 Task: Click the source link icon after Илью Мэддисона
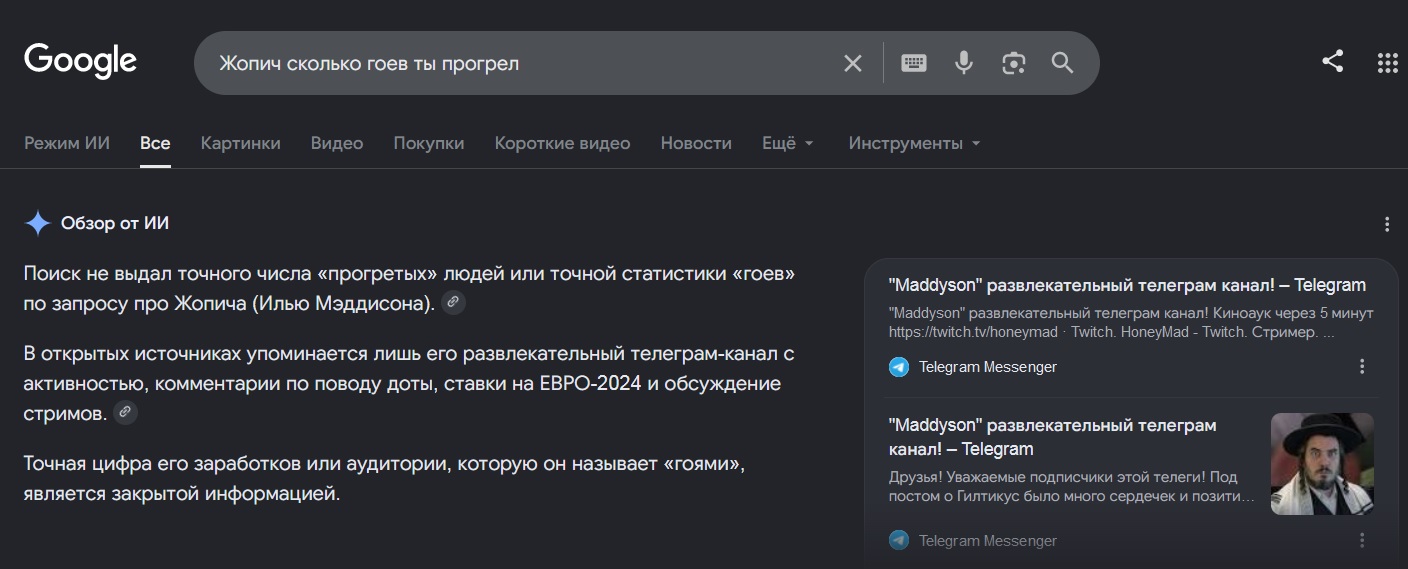(453, 302)
